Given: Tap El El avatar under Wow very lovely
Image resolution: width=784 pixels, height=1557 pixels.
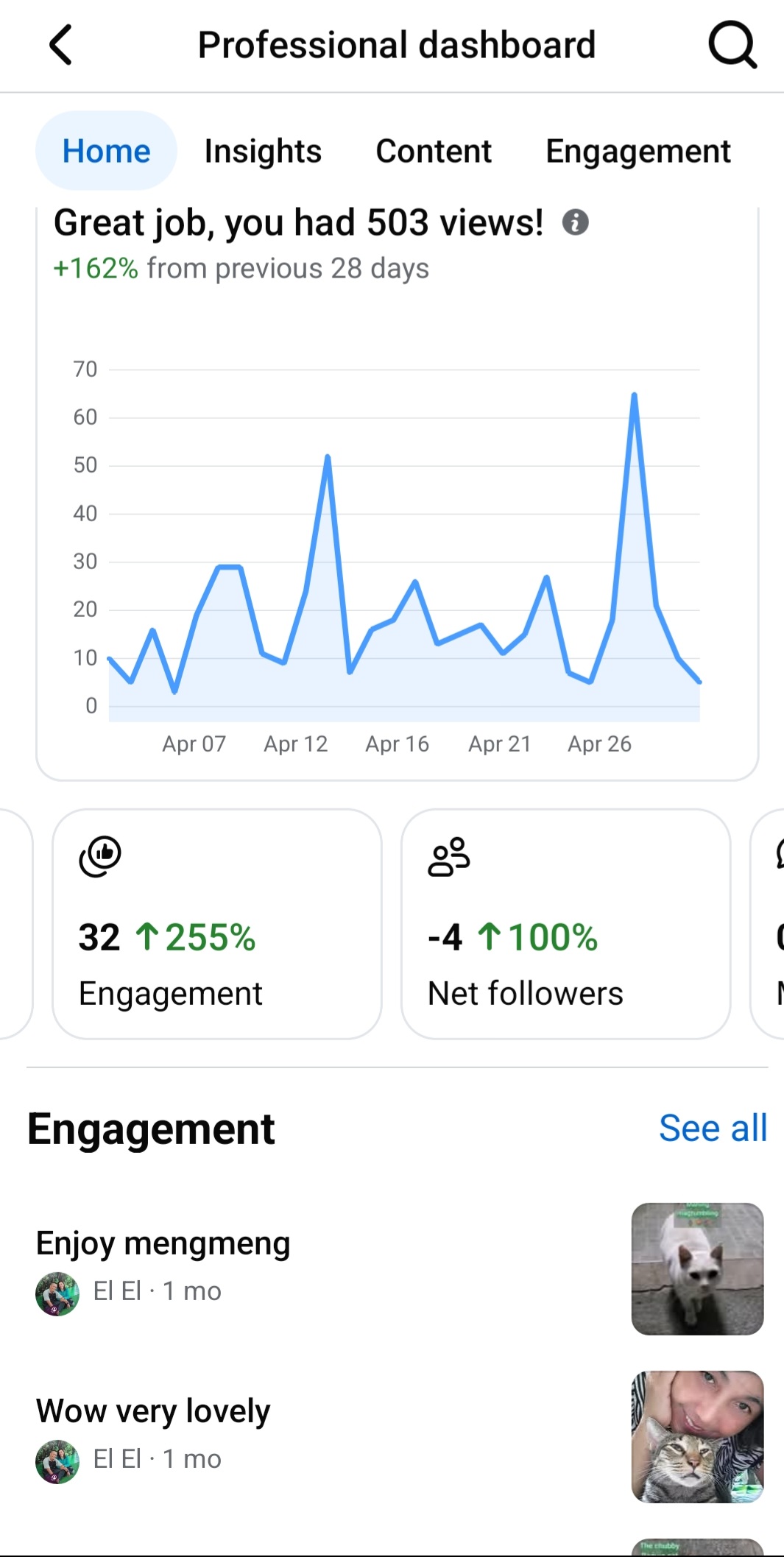Looking at the screenshot, I should (57, 1461).
